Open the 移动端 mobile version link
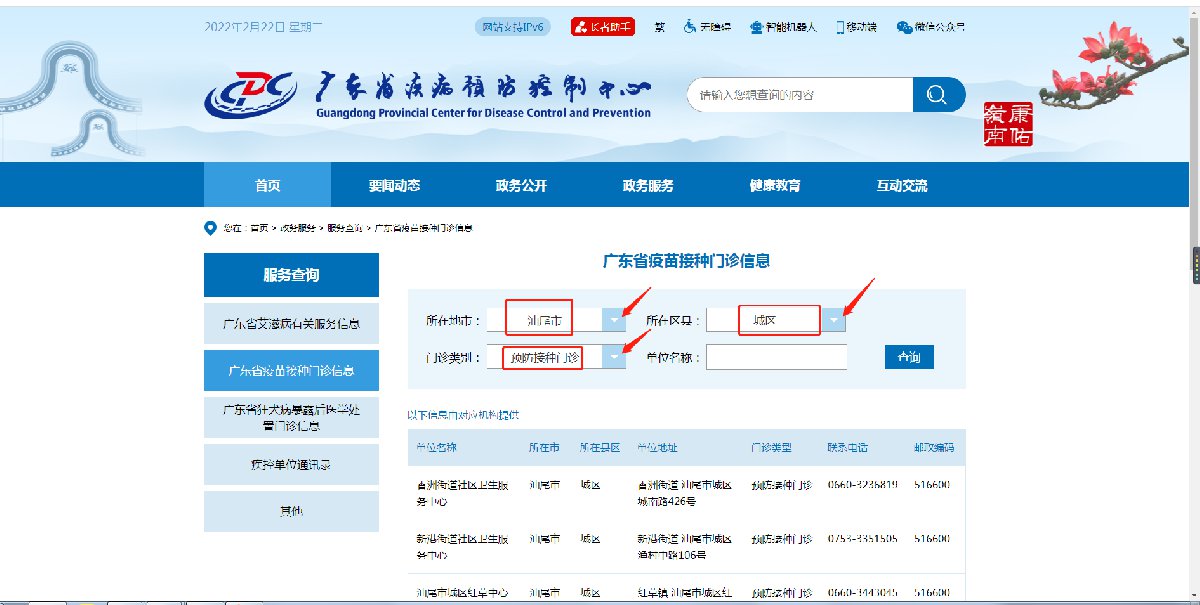Screen dimensions: 1200x605 pos(856,27)
